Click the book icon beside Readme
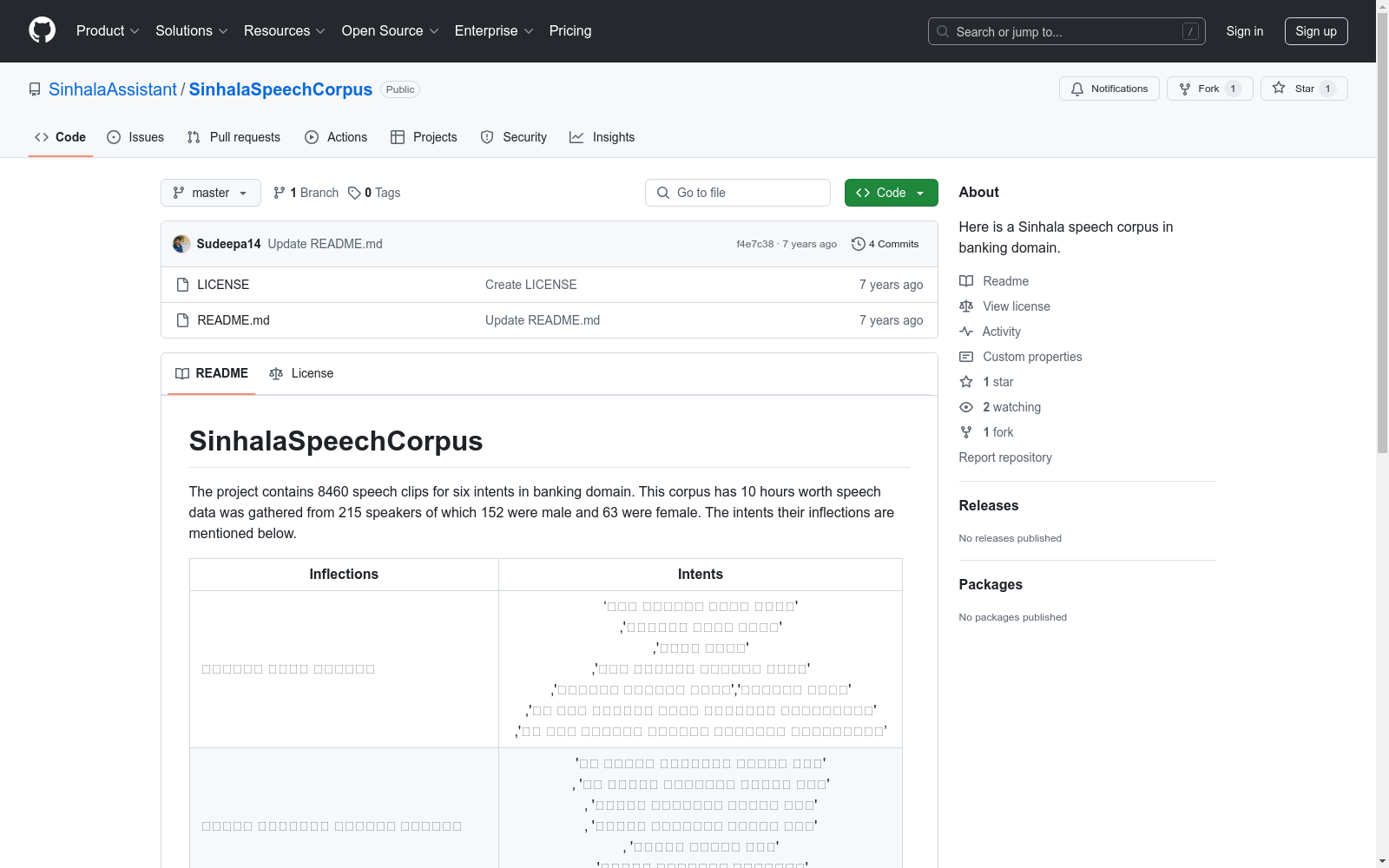This screenshot has height=868, width=1389. tap(966, 281)
